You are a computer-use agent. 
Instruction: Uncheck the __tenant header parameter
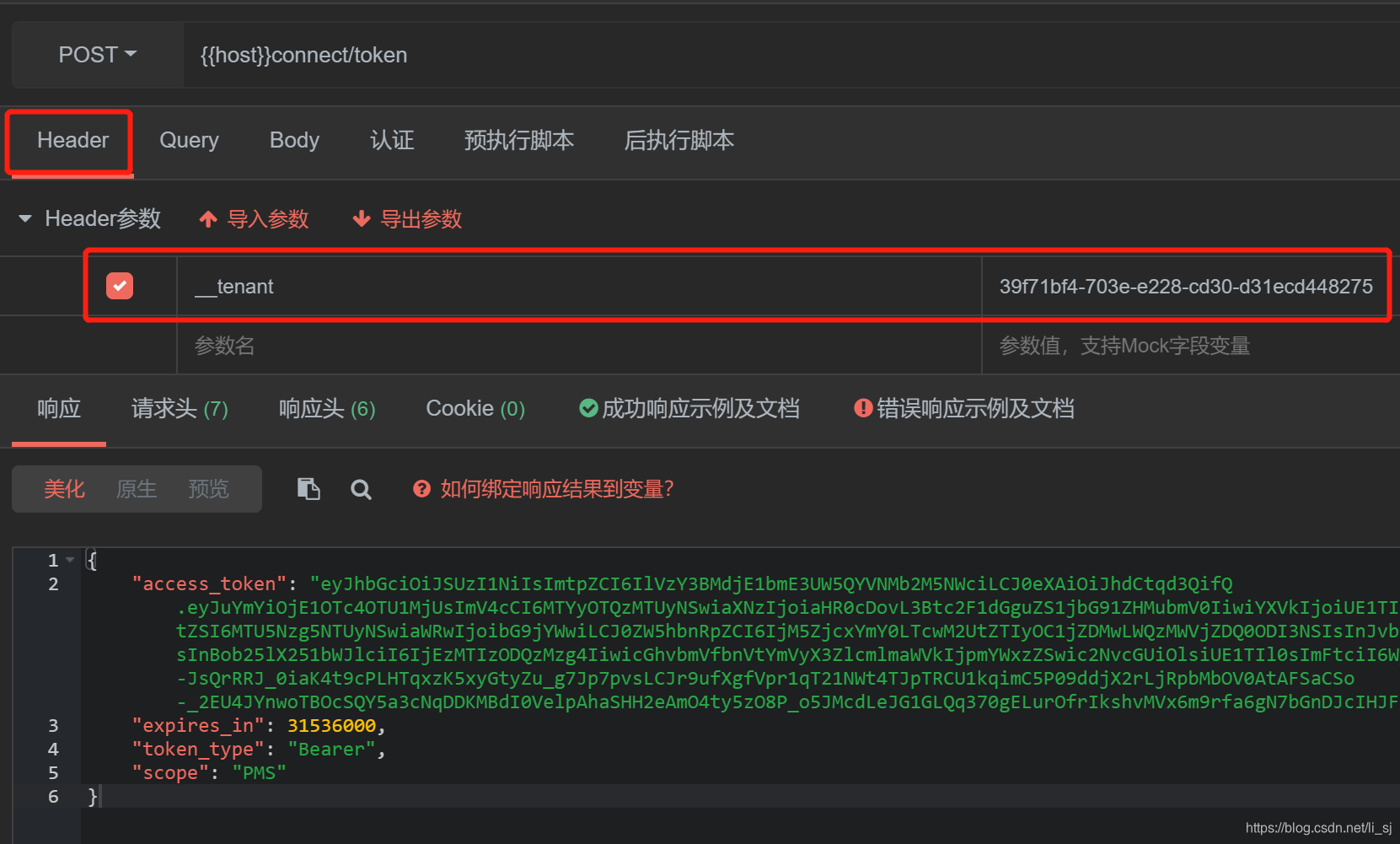[119, 286]
